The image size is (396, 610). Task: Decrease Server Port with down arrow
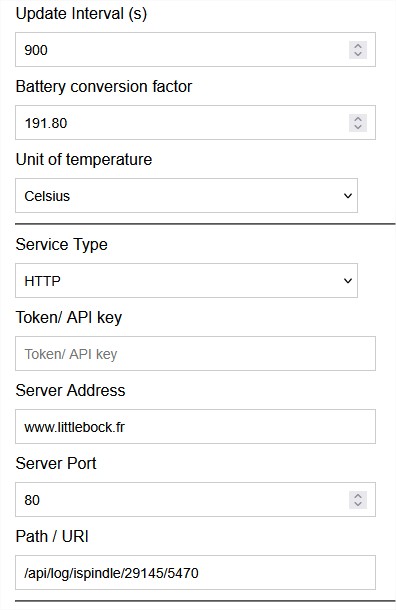click(x=358, y=504)
